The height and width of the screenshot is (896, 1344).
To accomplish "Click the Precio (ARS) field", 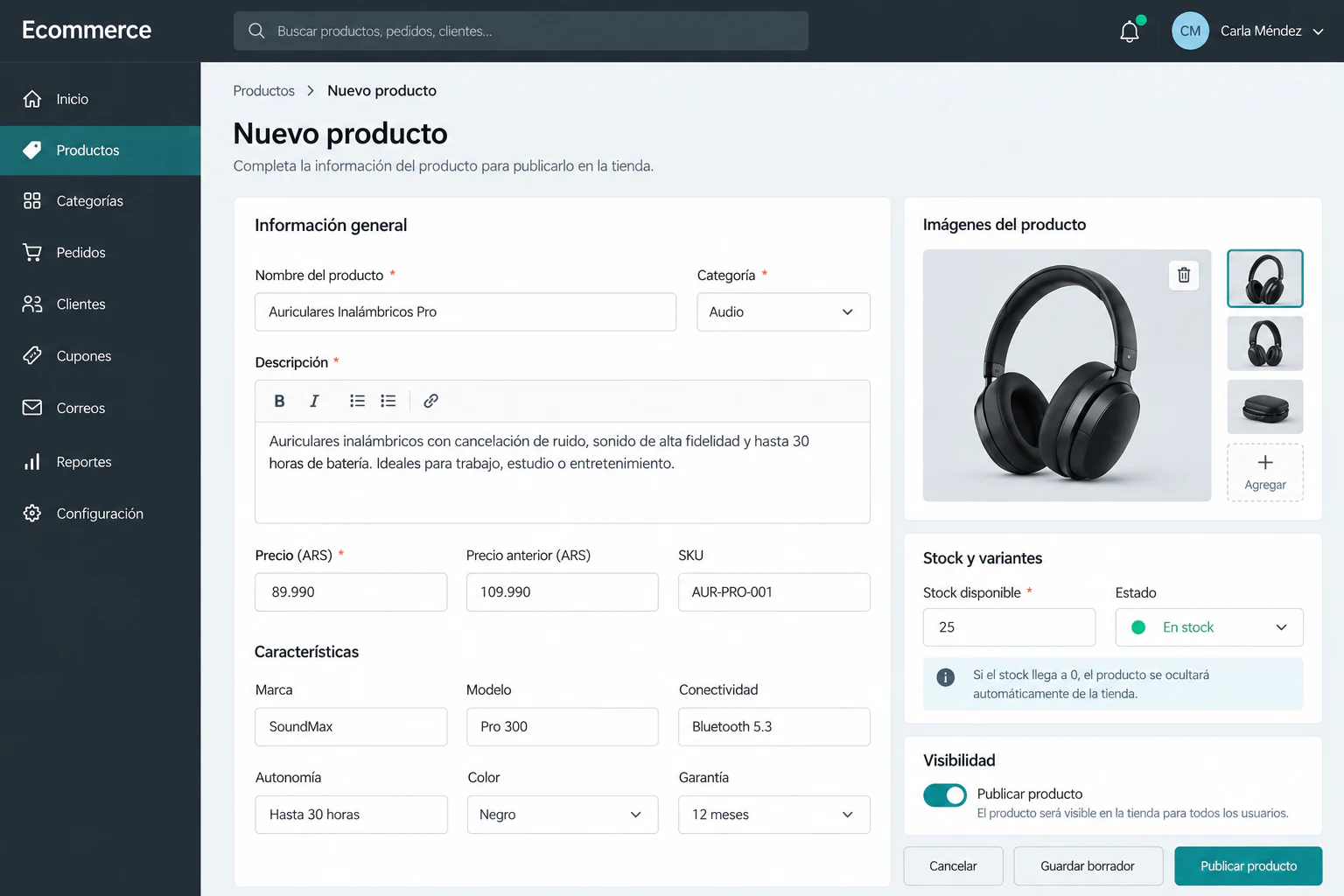I will [x=351, y=592].
